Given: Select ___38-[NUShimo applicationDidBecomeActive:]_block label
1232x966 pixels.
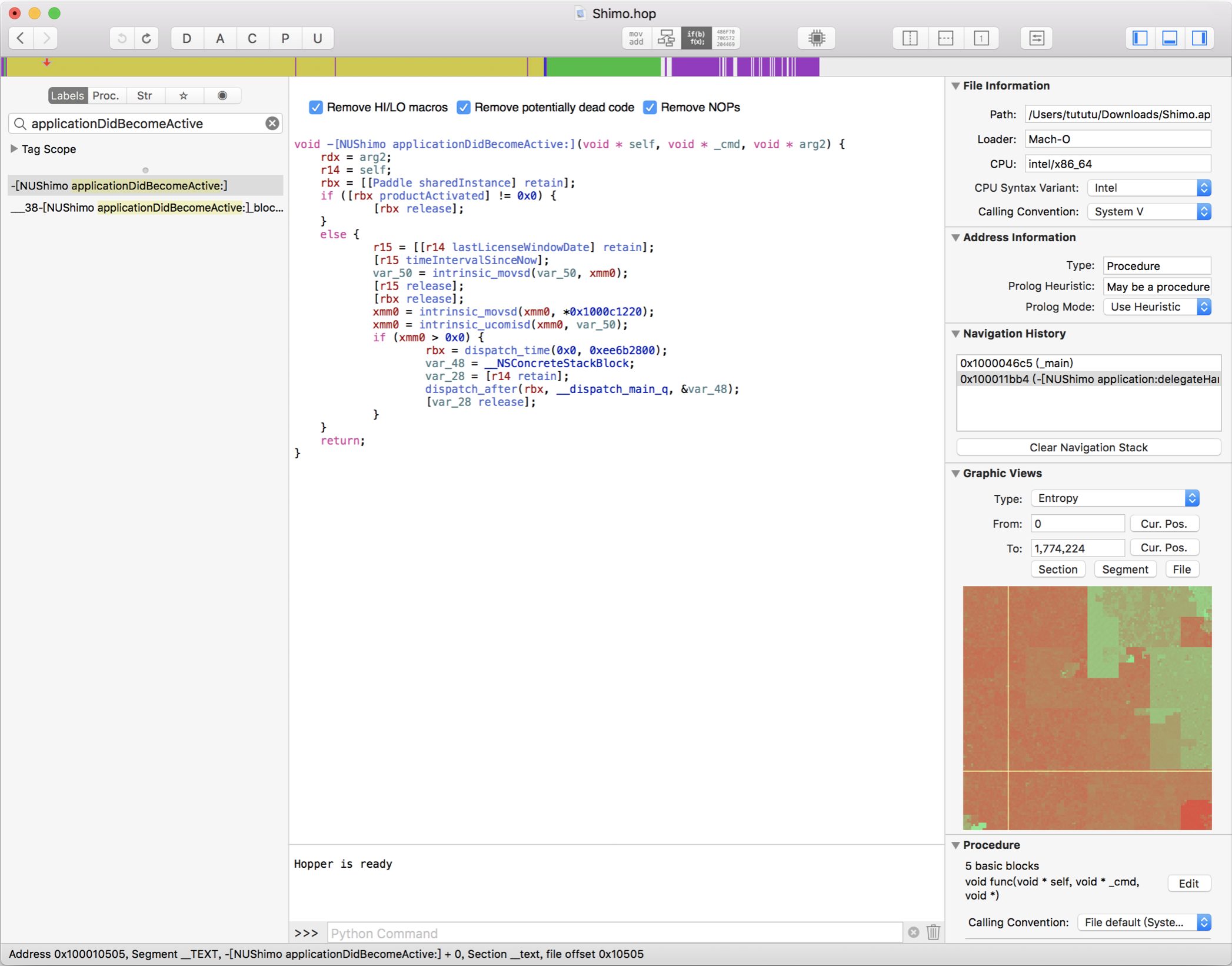Looking at the screenshot, I should (x=145, y=208).
